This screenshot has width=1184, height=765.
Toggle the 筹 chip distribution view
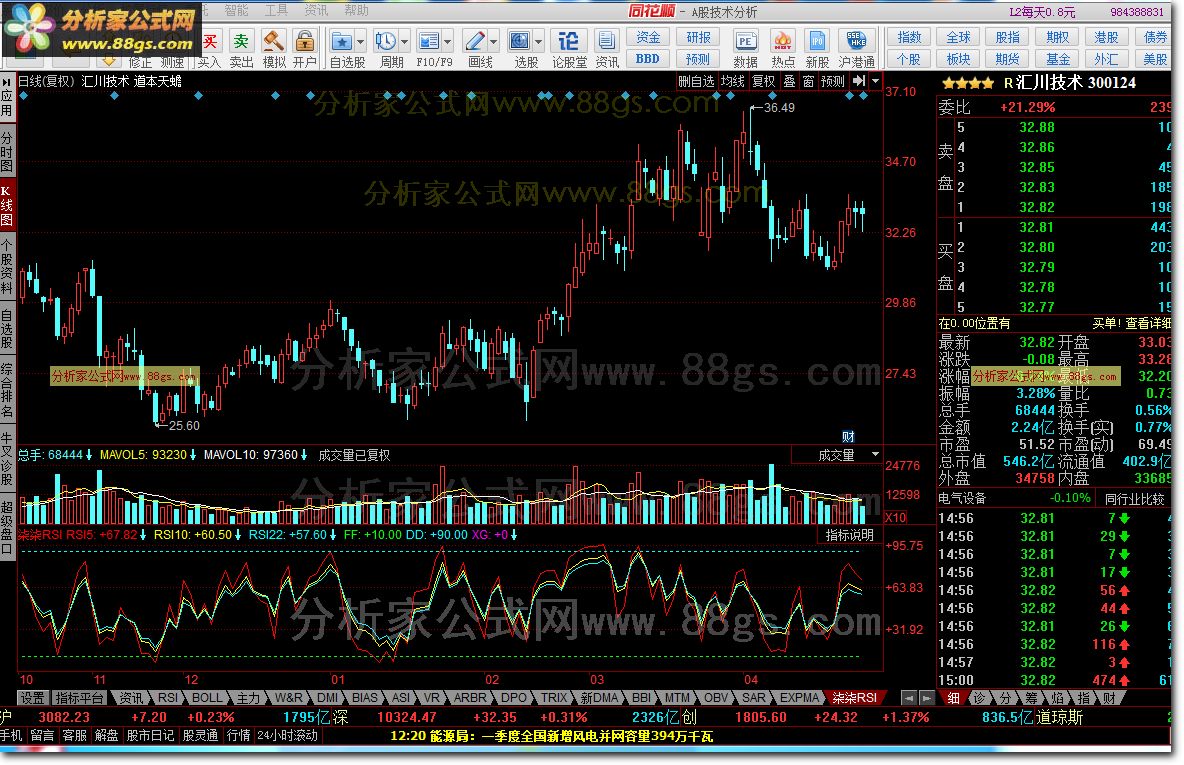[x=1031, y=699]
